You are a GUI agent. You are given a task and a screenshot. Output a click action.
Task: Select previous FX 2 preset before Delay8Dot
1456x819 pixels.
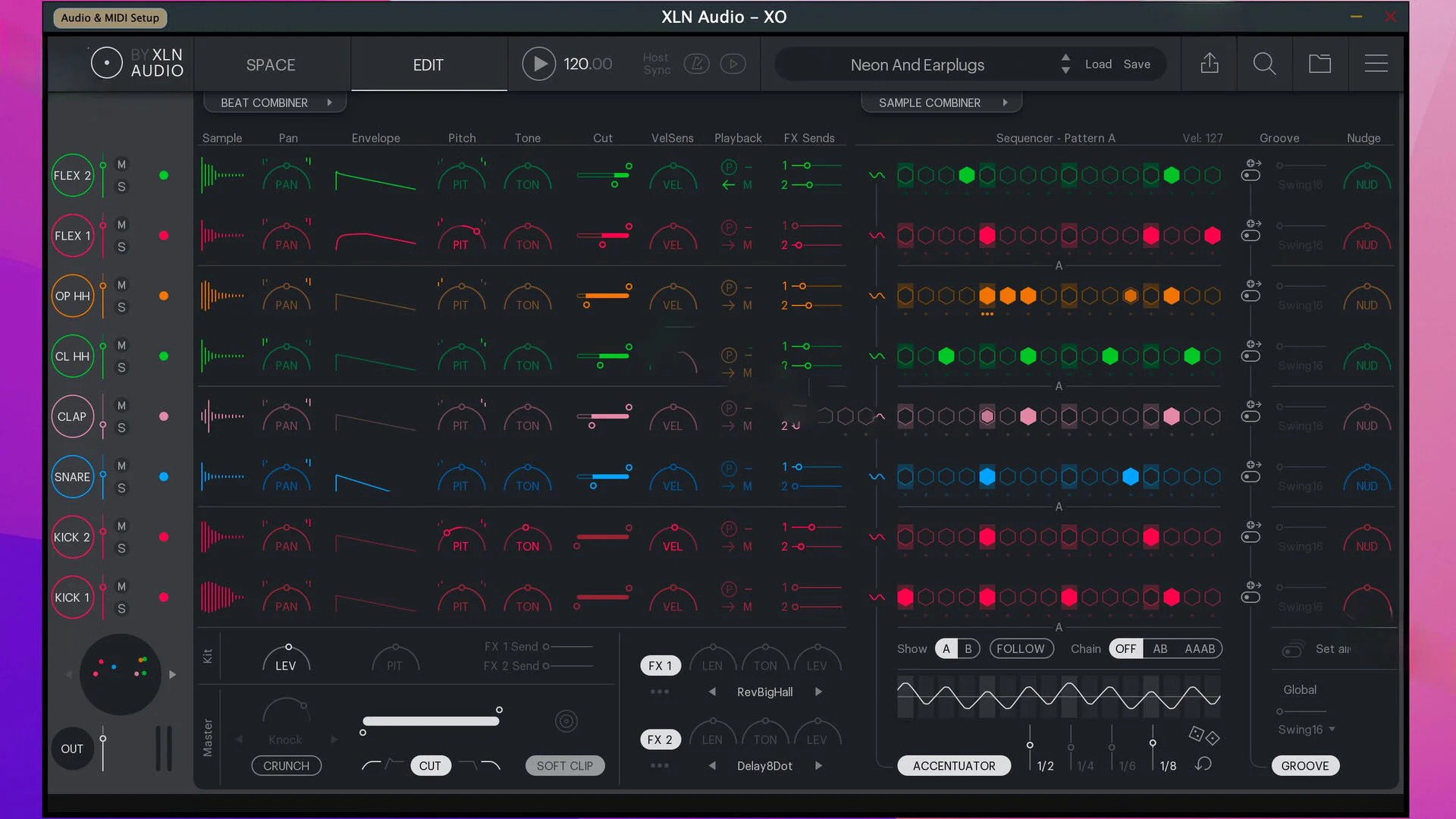click(712, 766)
